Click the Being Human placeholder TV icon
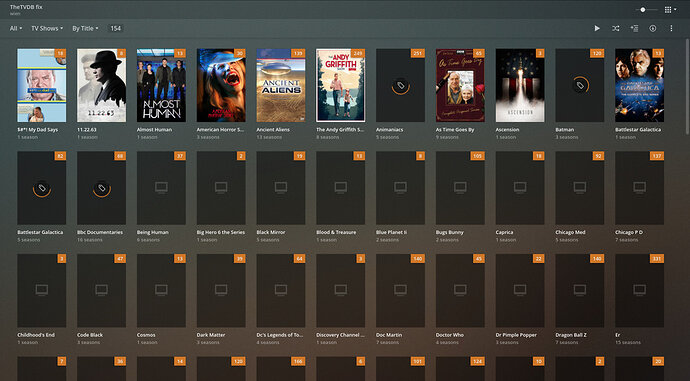 tap(161, 187)
